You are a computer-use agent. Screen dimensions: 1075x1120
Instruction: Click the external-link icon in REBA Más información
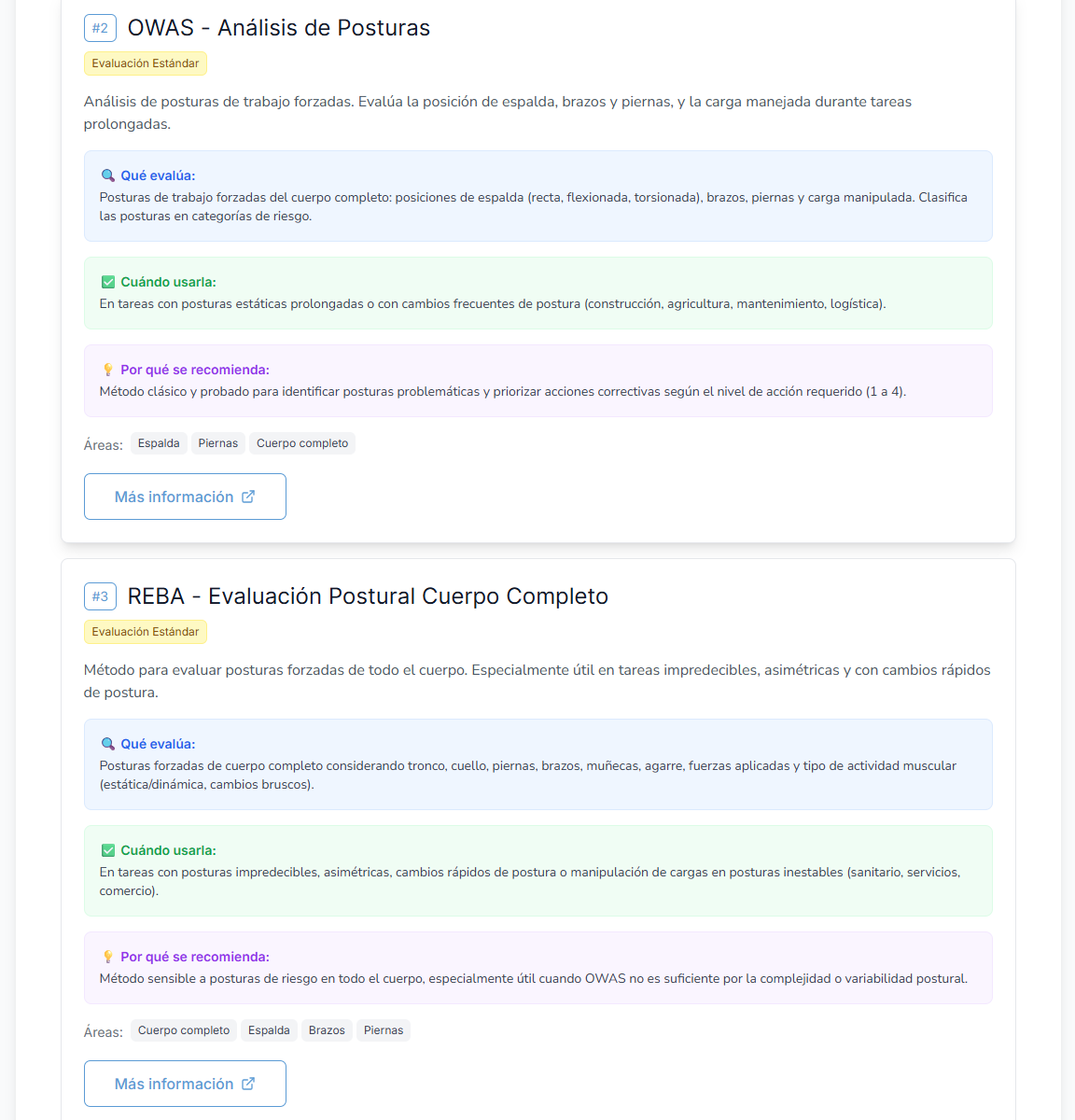(x=248, y=1084)
